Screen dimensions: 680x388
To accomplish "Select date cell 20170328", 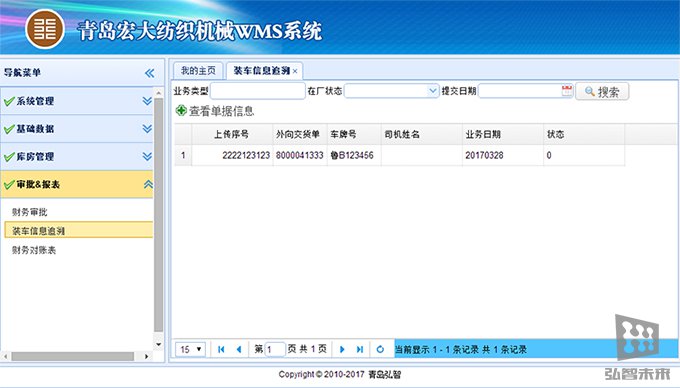I will click(503, 155).
